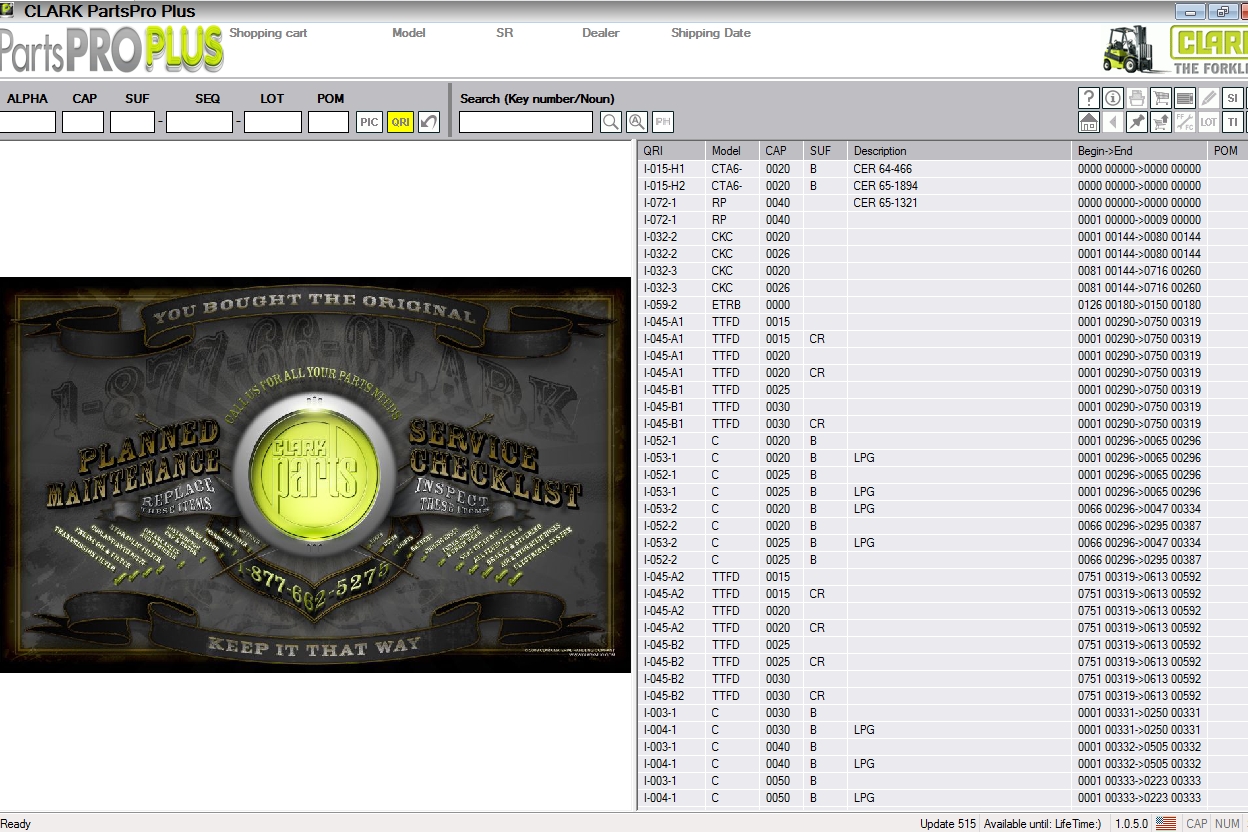Screen dimensions: 1248x832
Task: Click the US flag icon in status bar
Action: [x=1166, y=824]
